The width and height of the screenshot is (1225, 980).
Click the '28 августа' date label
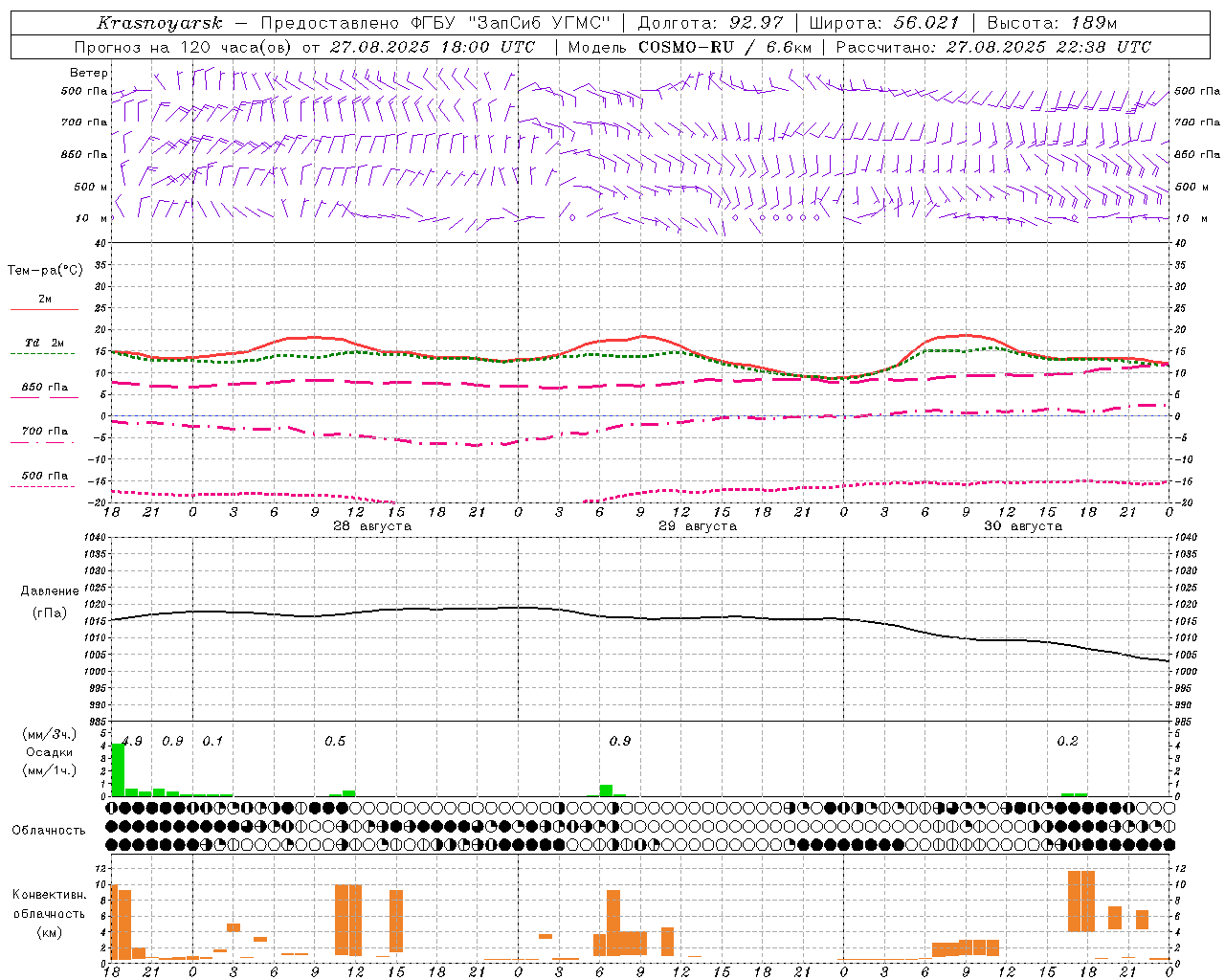372,526
